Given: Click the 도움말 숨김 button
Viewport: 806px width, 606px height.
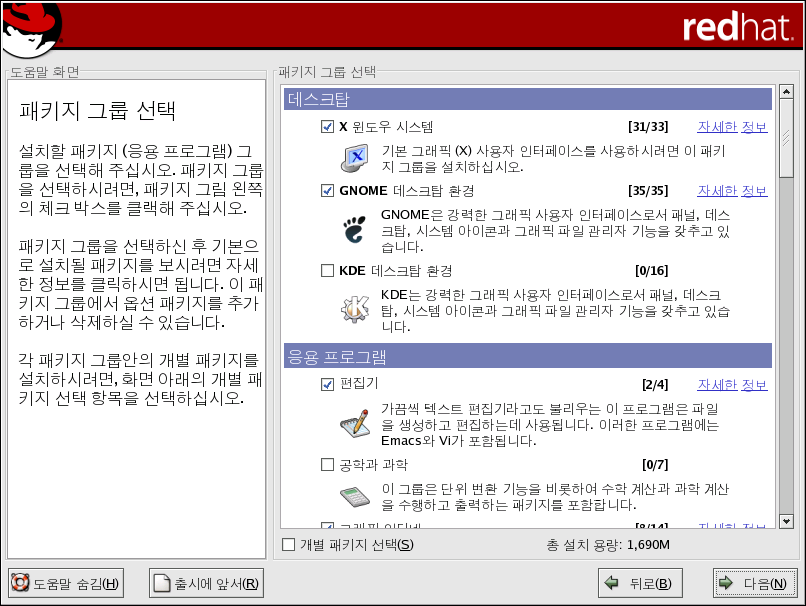Looking at the screenshot, I should click(66, 584).
